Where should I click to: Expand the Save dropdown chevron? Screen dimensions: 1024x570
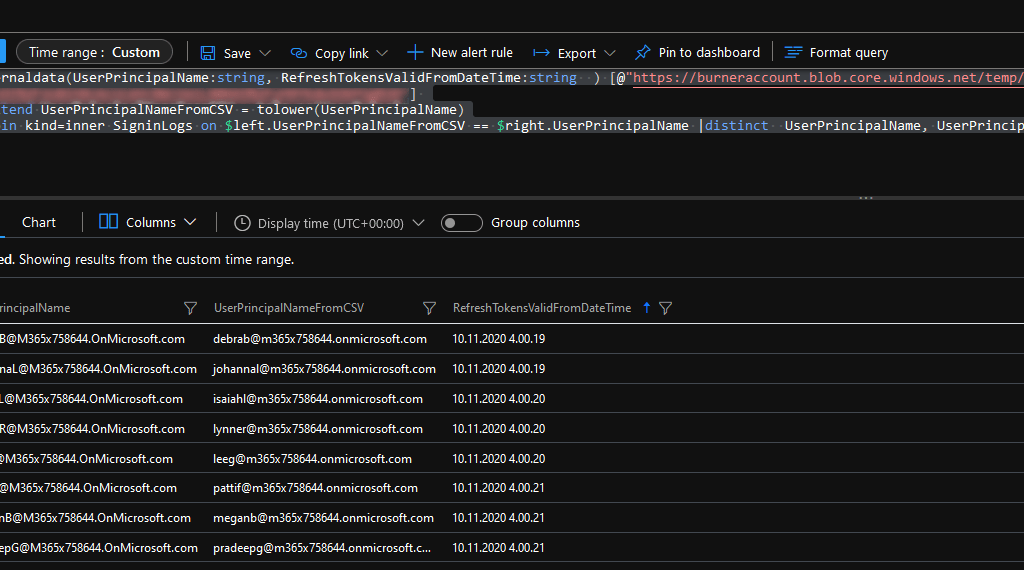[265, 53]
